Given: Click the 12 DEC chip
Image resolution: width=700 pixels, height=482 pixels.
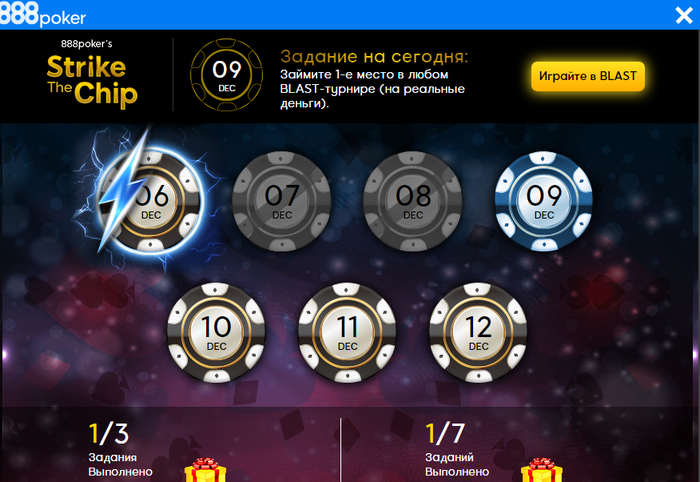Looking at the screenshot, I should [x=478, y=332].
